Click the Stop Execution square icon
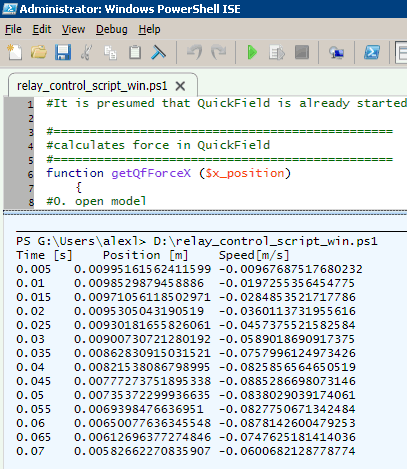Viewport: 407px width, 469px height. point(302,52)
